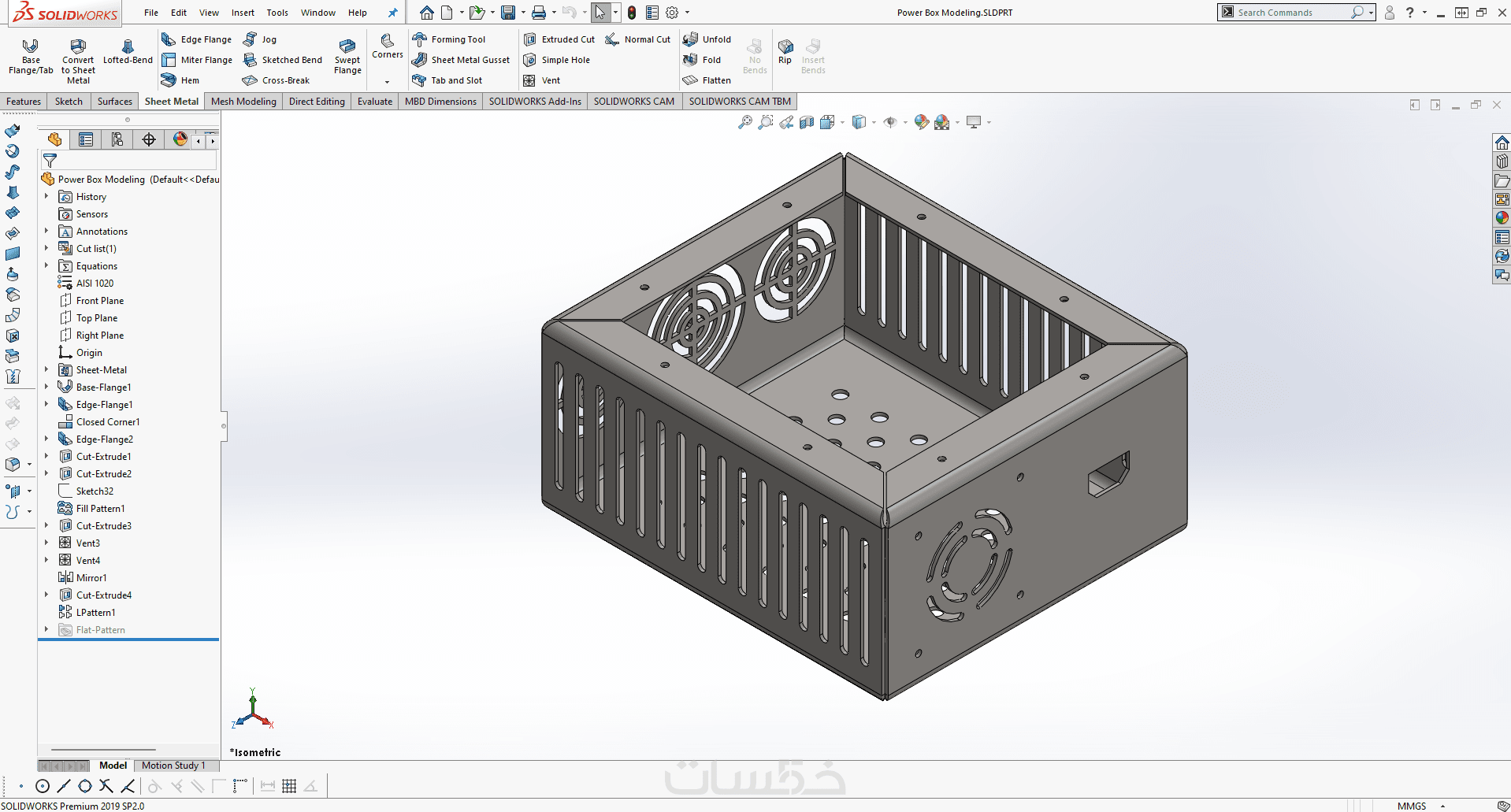This screenshot has width=1511, height=812.
Task: Click the feature tree filter field
Action: 130,161
